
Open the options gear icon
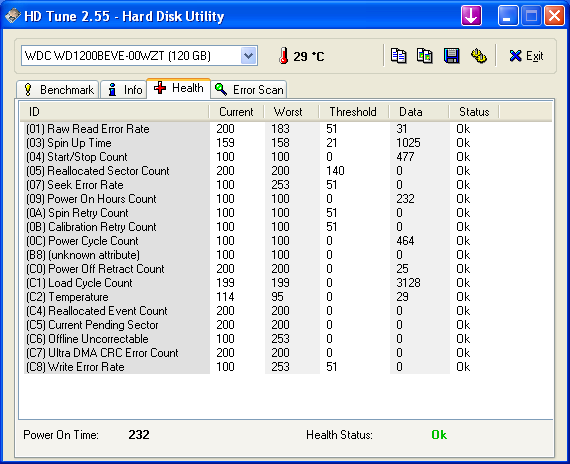[x=478, y=56]
